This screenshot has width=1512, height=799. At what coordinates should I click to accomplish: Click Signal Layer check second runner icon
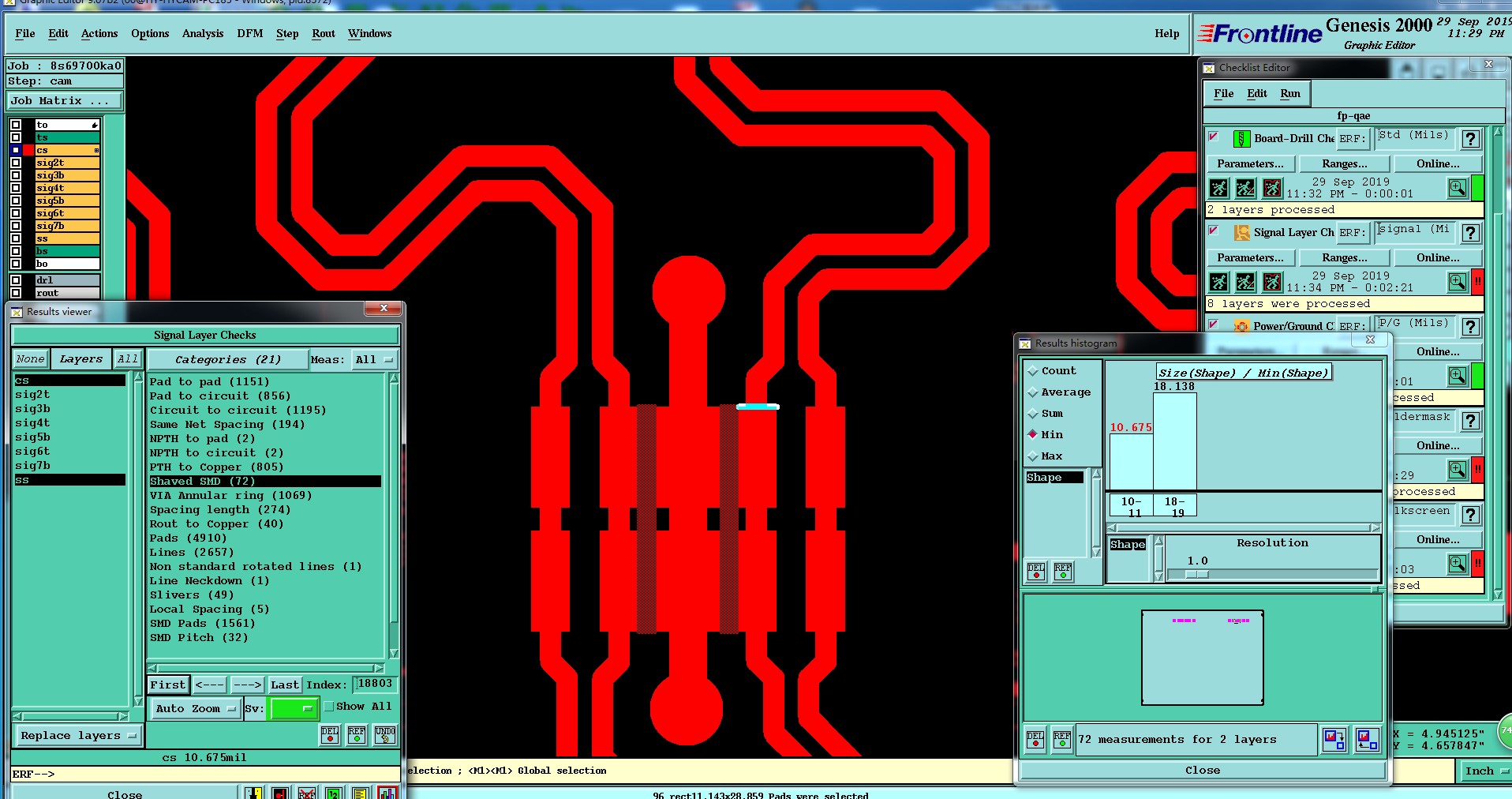pos(1246,282)
